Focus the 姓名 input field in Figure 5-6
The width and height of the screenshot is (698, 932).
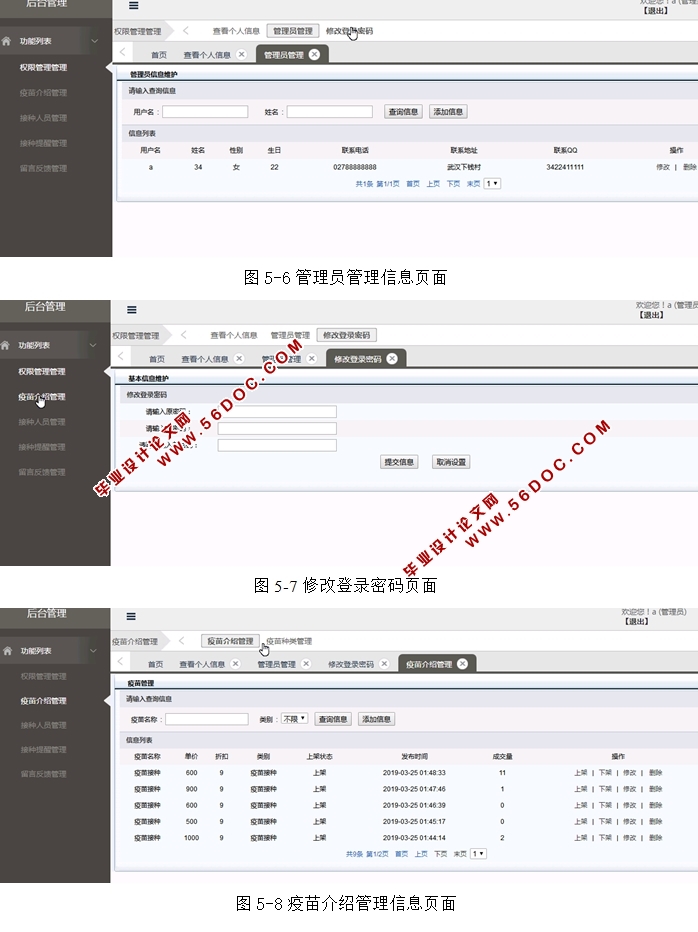[330, 112]
